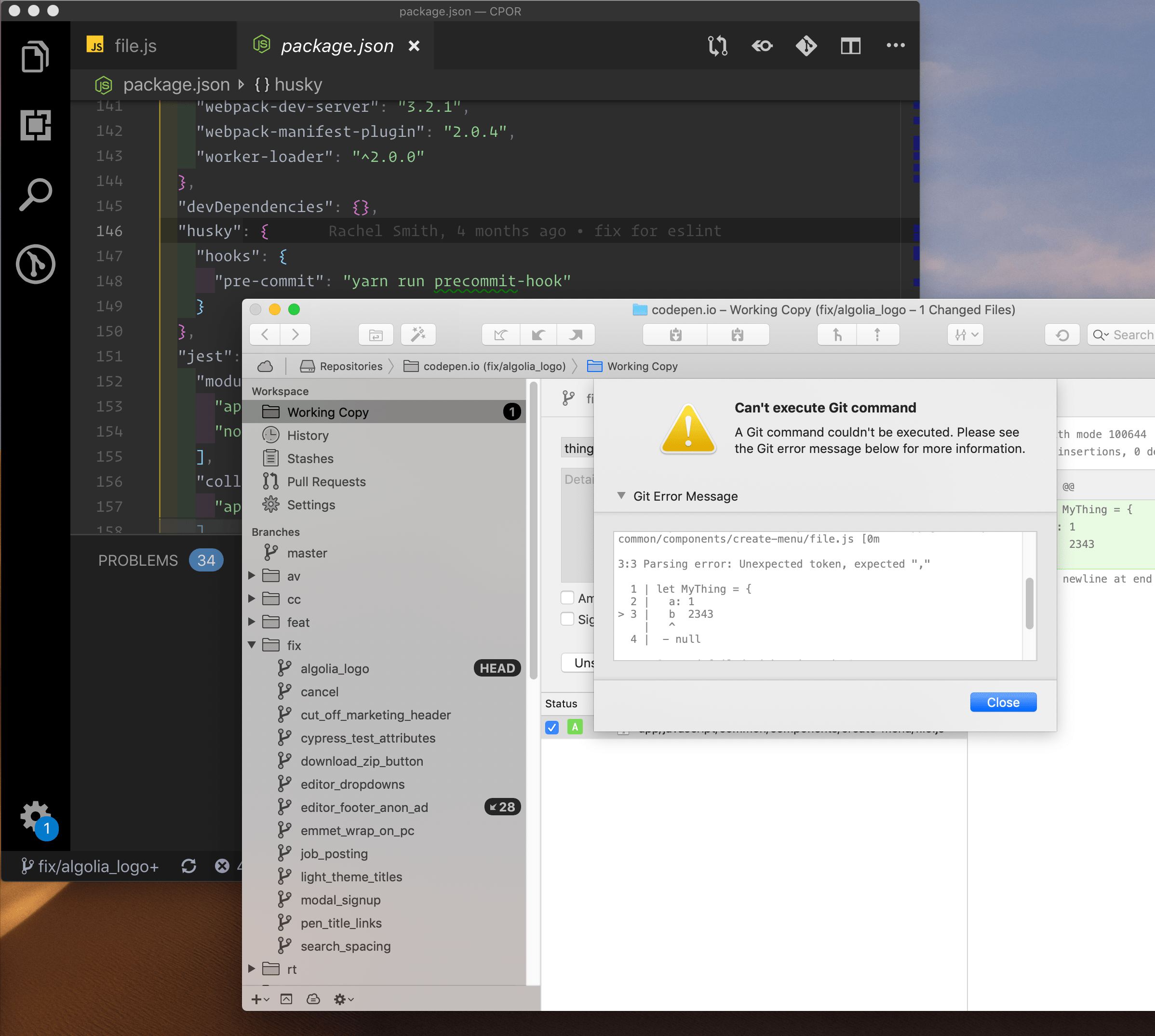
Task: Expand the feat branches folder
Action: coord(252,622)
